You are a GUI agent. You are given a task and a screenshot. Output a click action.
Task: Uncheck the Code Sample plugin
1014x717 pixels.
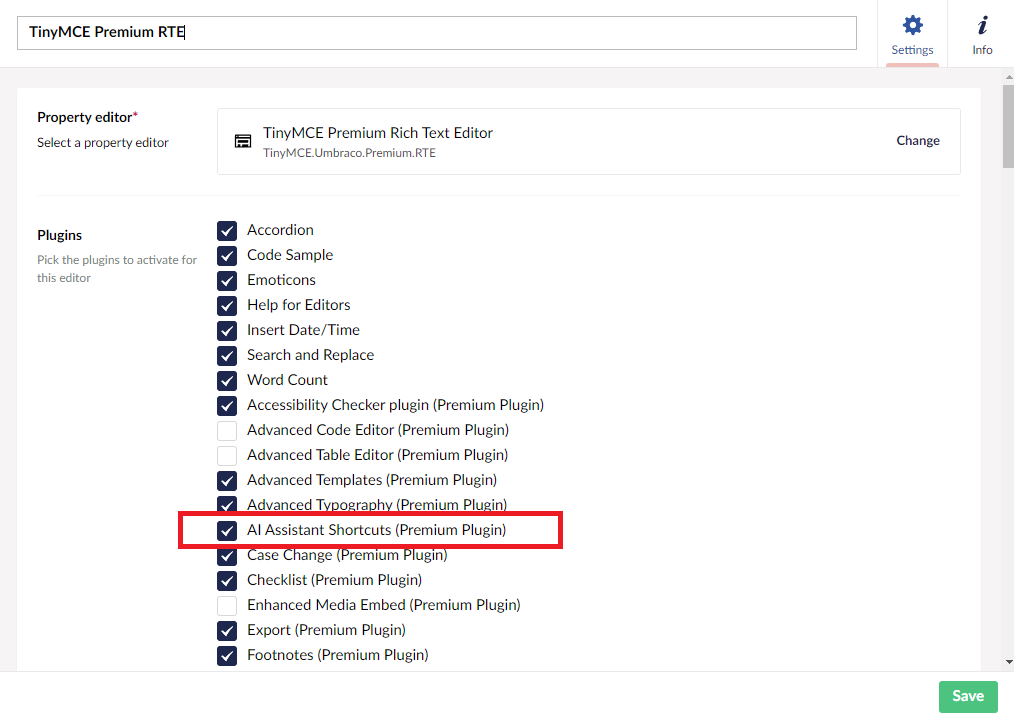point(227,255)
